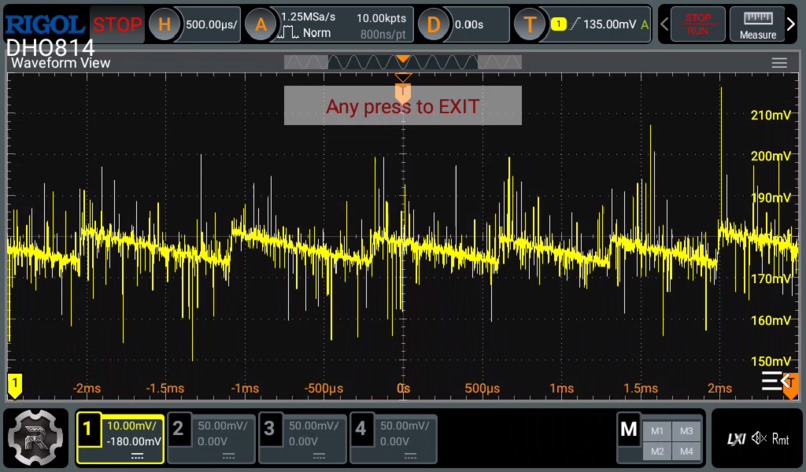Click the STOP/RUN button
806x472 pixels.
point(698,24)
